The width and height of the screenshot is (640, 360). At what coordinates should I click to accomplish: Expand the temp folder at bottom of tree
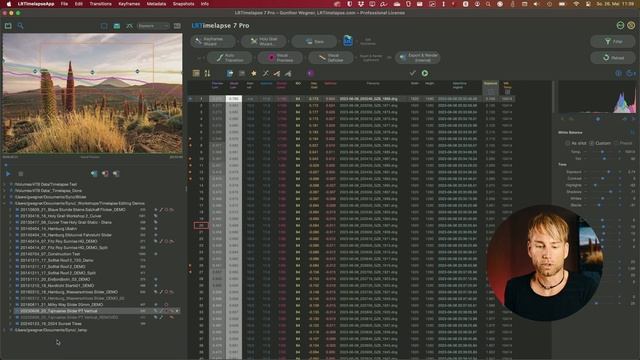tap(5, 330)
